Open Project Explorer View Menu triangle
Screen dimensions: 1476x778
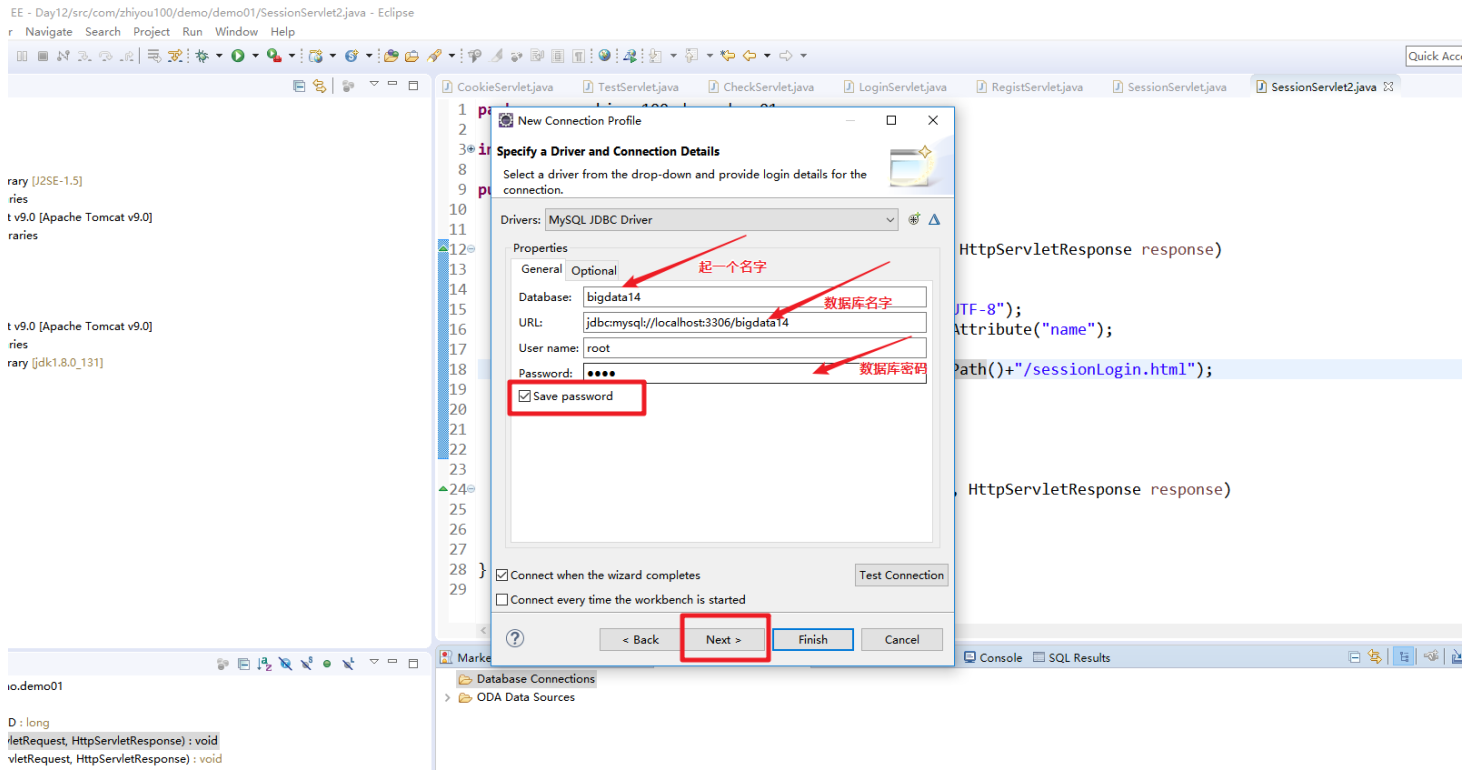[x=374, y=83]
